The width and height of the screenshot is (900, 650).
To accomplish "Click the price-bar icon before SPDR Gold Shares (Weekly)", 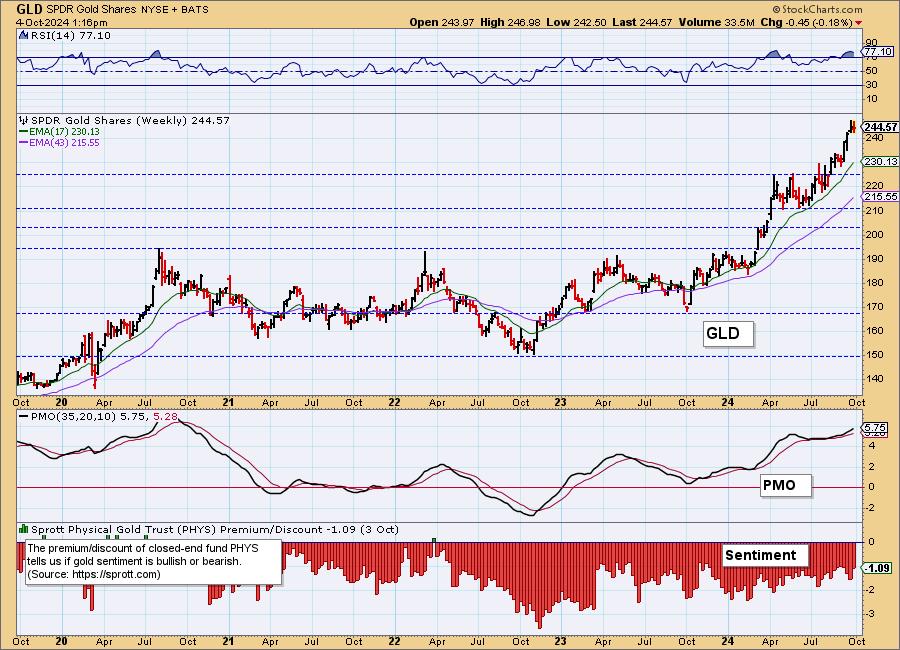I will click(x=24, y=121).
